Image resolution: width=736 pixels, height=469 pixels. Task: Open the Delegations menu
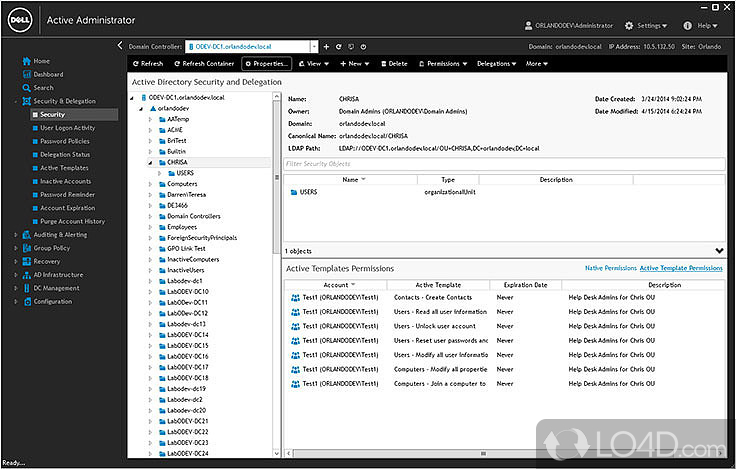pos(495,63)
